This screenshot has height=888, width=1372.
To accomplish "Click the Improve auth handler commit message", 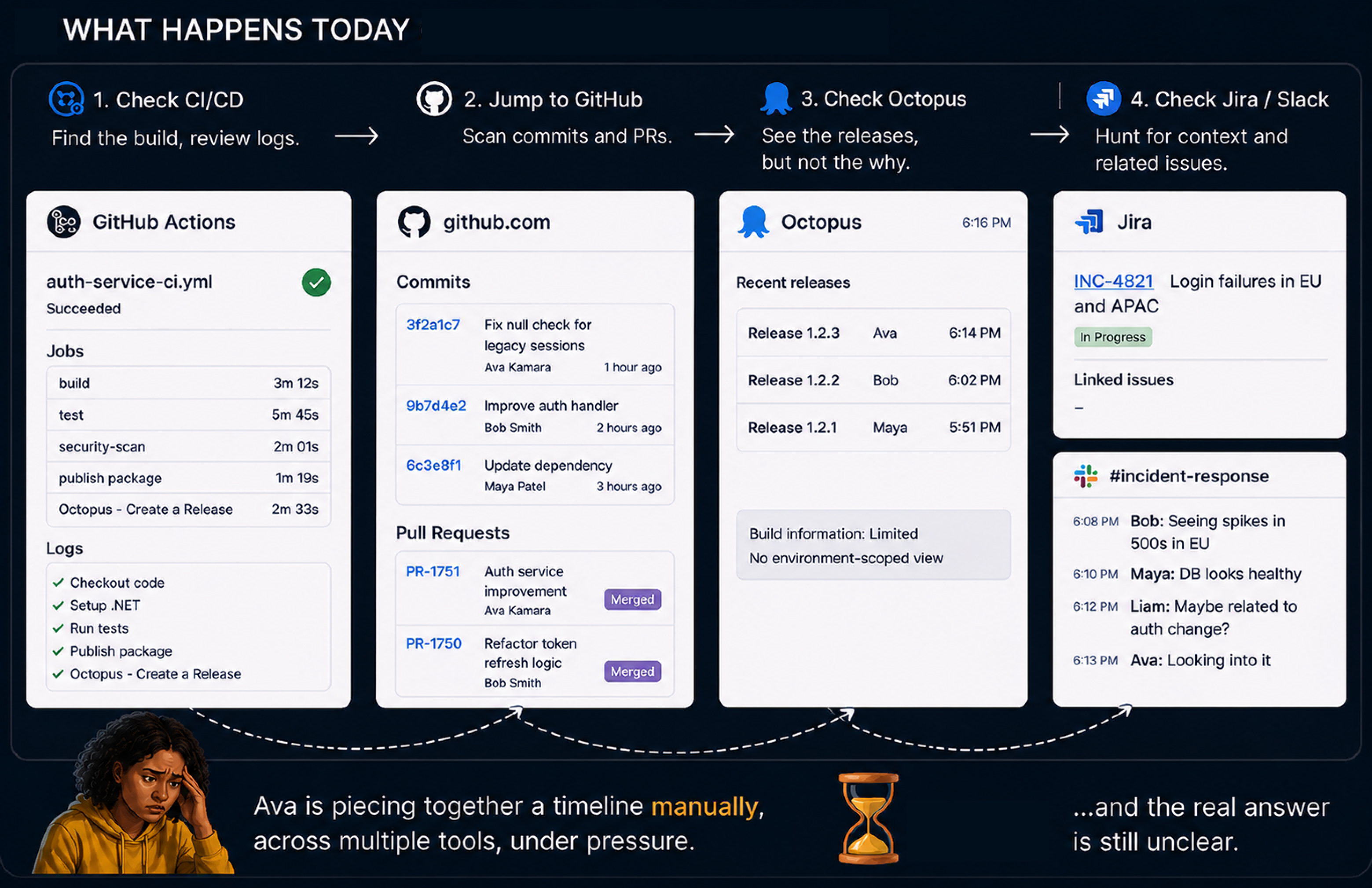I will click(x=550, y=406).
